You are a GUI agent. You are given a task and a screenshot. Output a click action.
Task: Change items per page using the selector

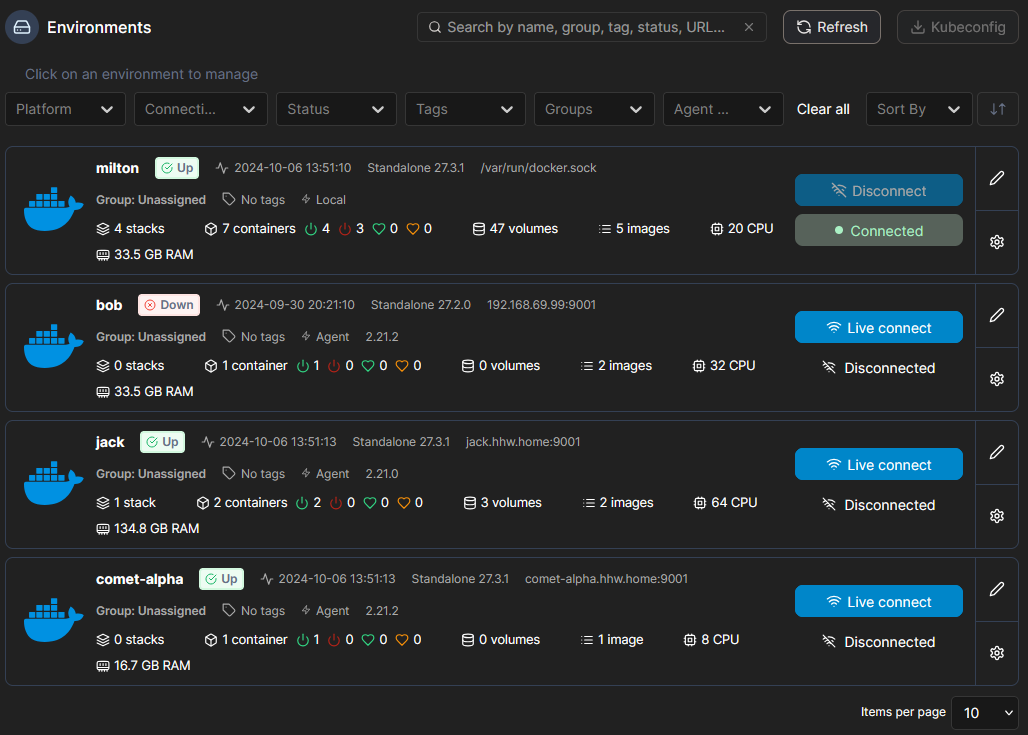[984, 713]
